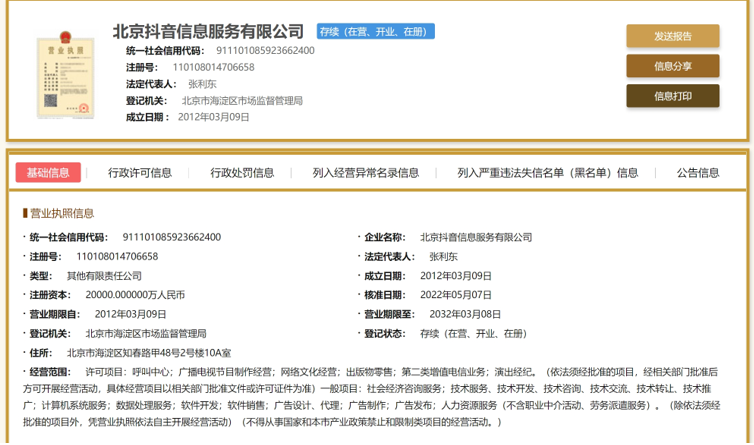Click the 信息分享 button

click(673, 66)
